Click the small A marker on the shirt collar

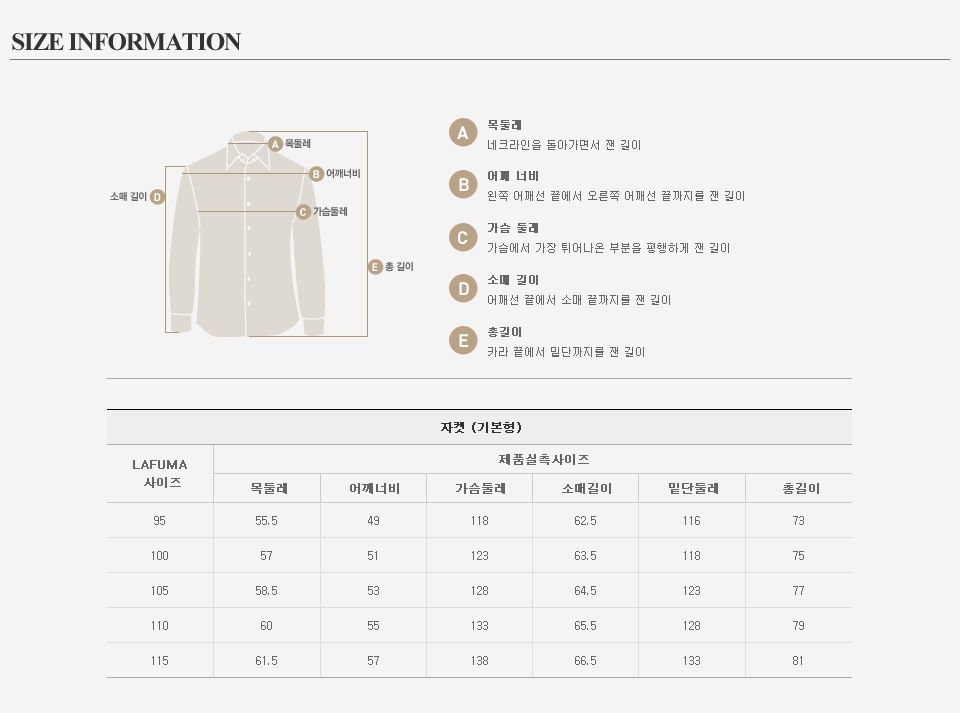pos(276,144)
